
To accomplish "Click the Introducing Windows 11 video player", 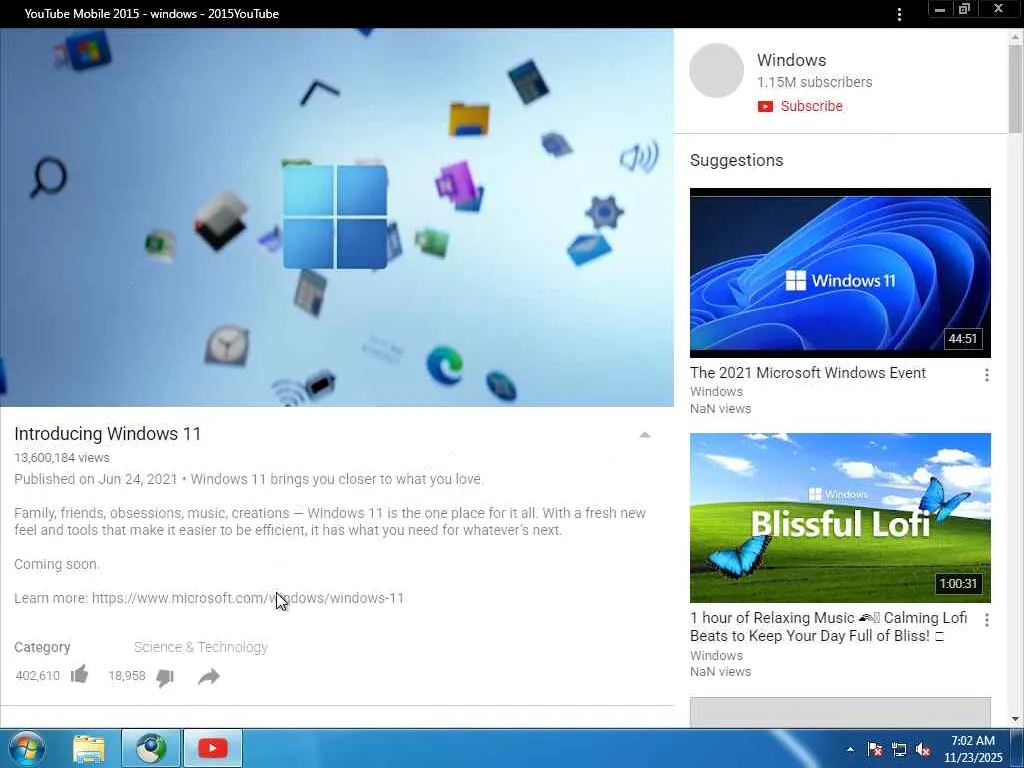I will coord(337,217).
